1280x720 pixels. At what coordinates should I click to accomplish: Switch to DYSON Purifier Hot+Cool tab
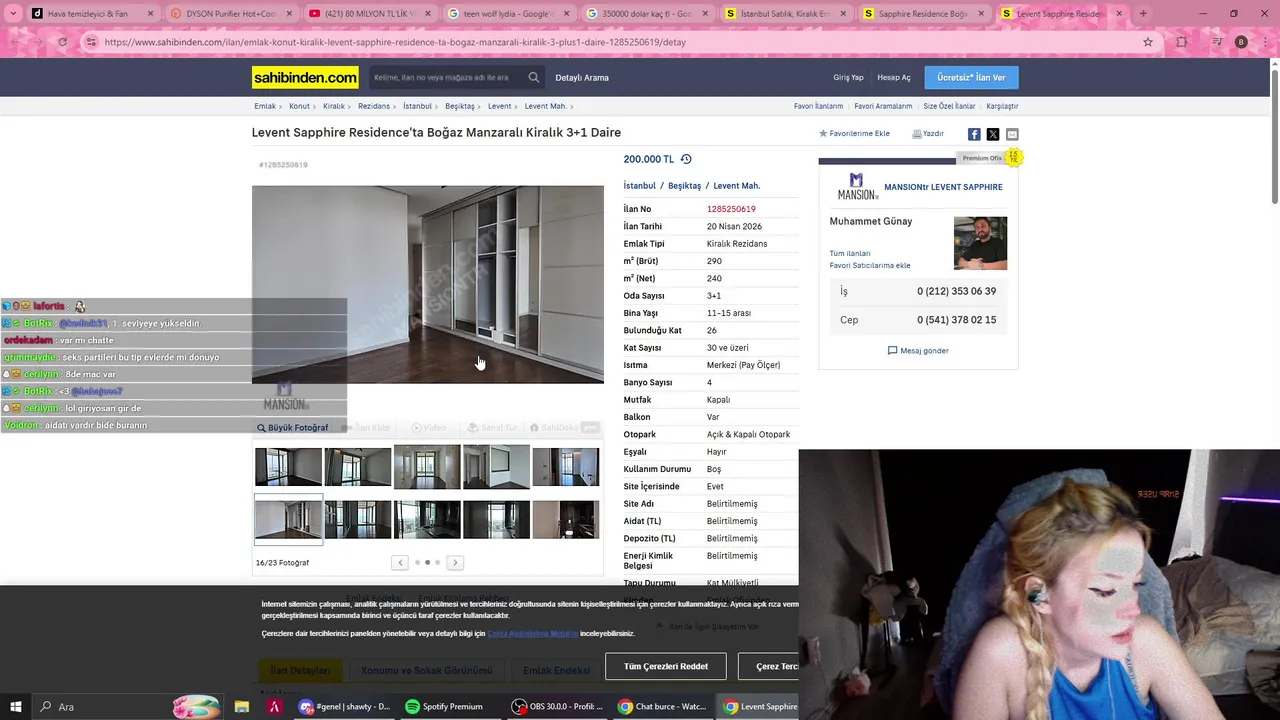232,14
